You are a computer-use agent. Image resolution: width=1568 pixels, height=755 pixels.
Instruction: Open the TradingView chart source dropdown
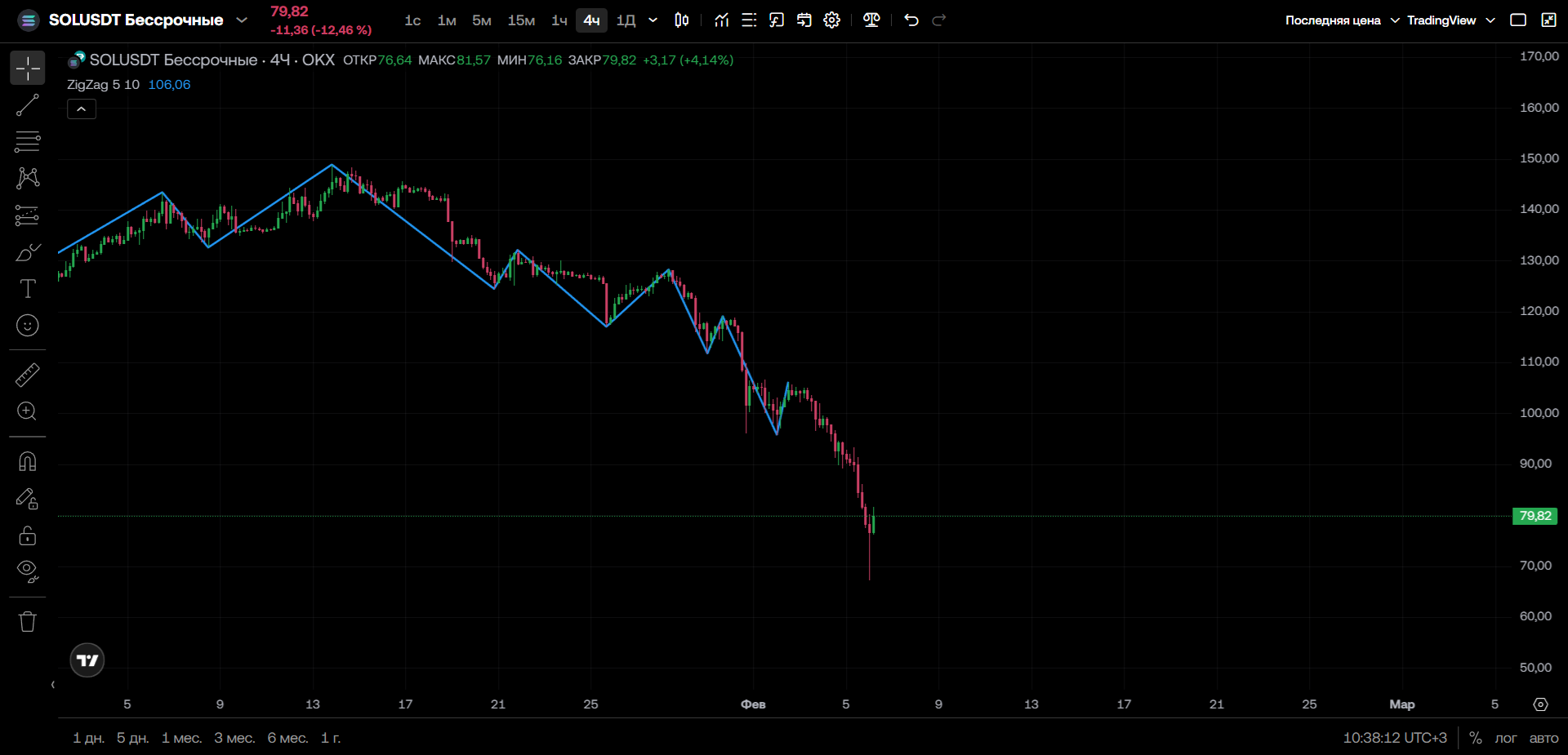[1451, 20]
